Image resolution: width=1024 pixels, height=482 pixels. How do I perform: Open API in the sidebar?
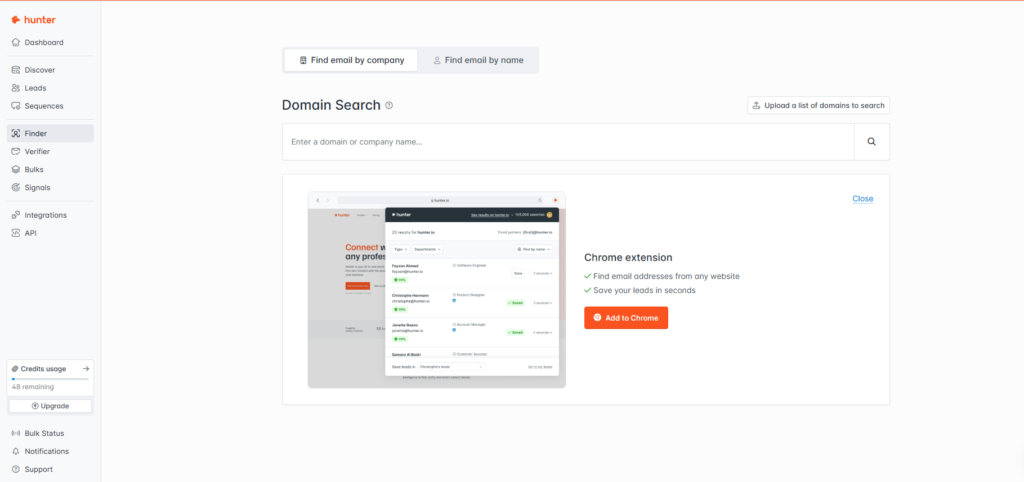(50, 233)
